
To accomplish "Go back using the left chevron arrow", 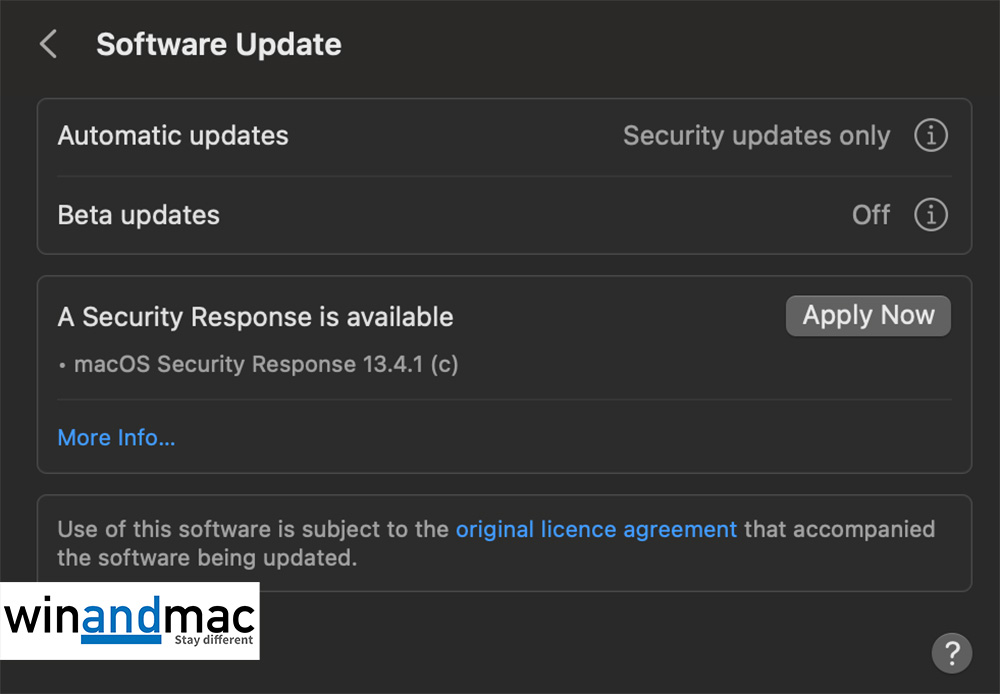I will coord(48,45).
